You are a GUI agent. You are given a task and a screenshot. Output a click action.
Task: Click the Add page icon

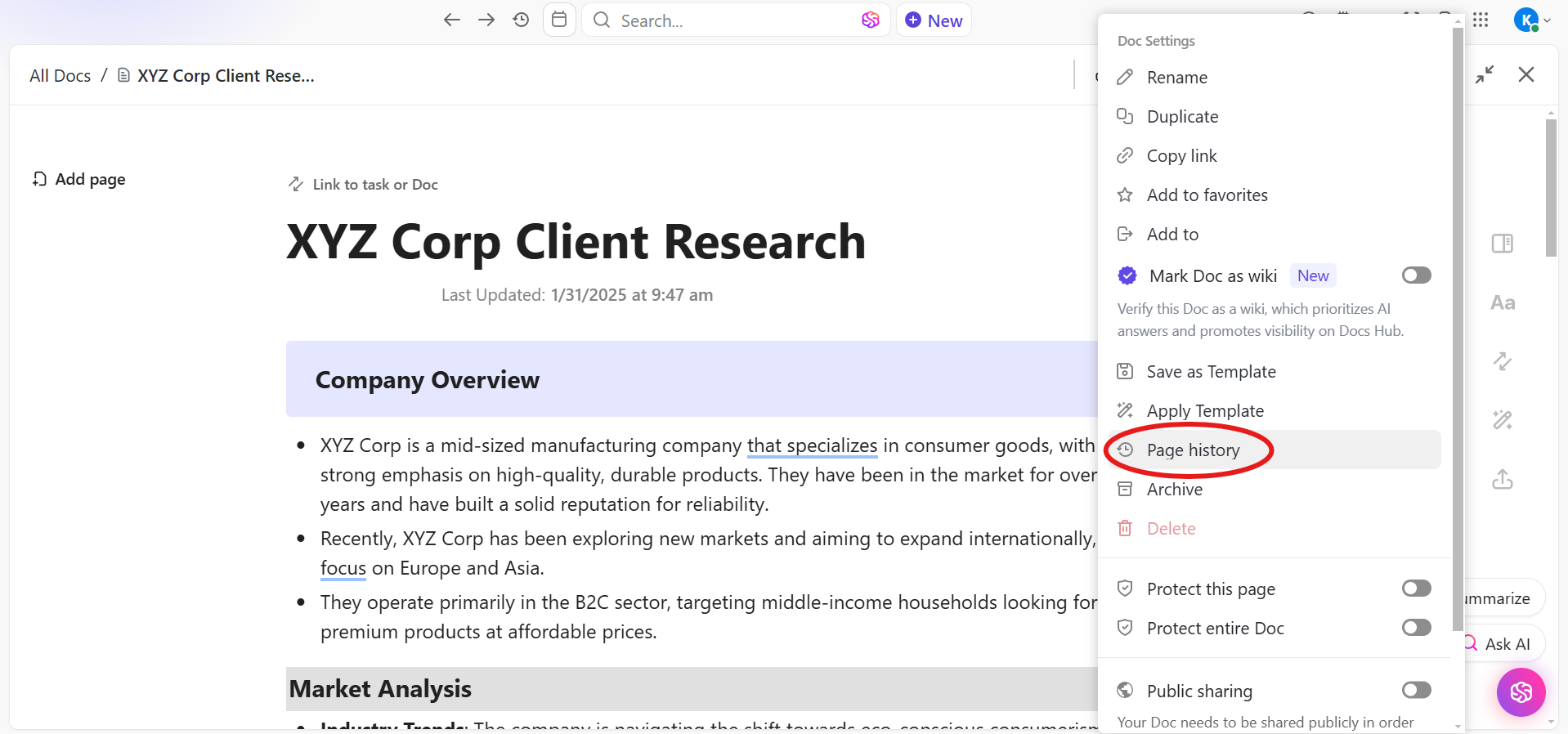click(x=39, y=179)
